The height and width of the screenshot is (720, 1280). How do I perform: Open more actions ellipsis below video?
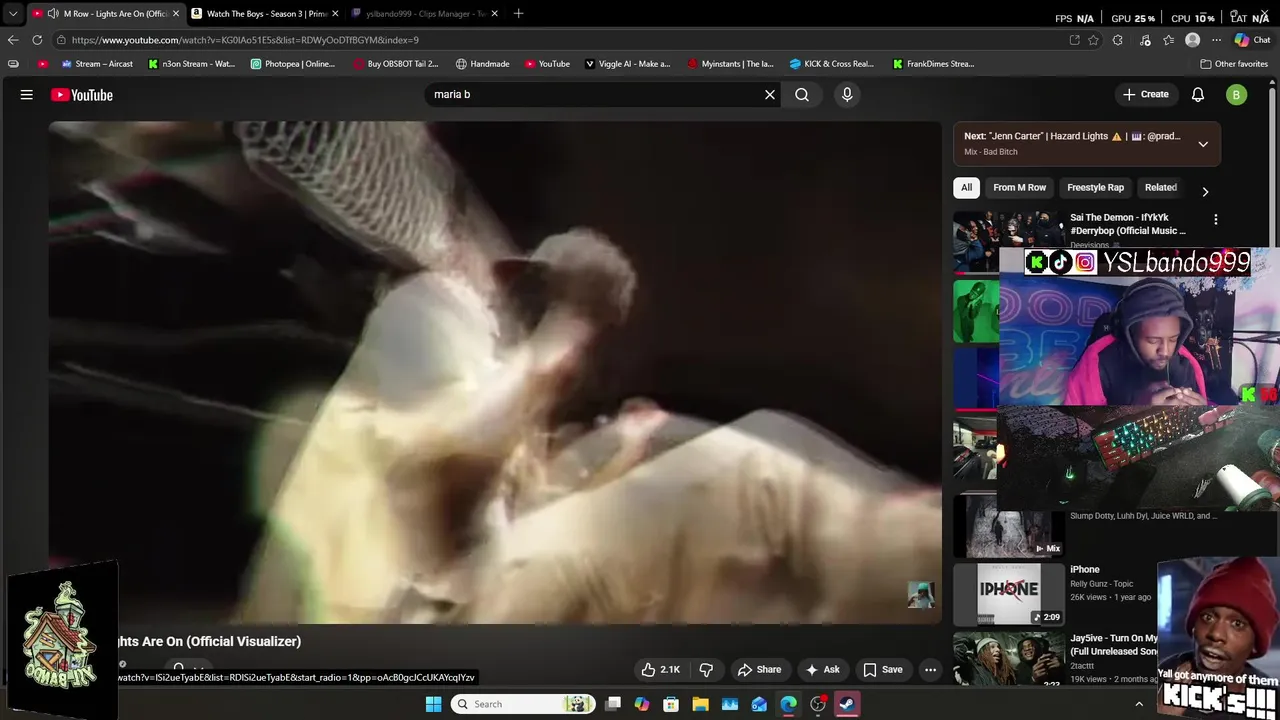click(x=931, y=670)
